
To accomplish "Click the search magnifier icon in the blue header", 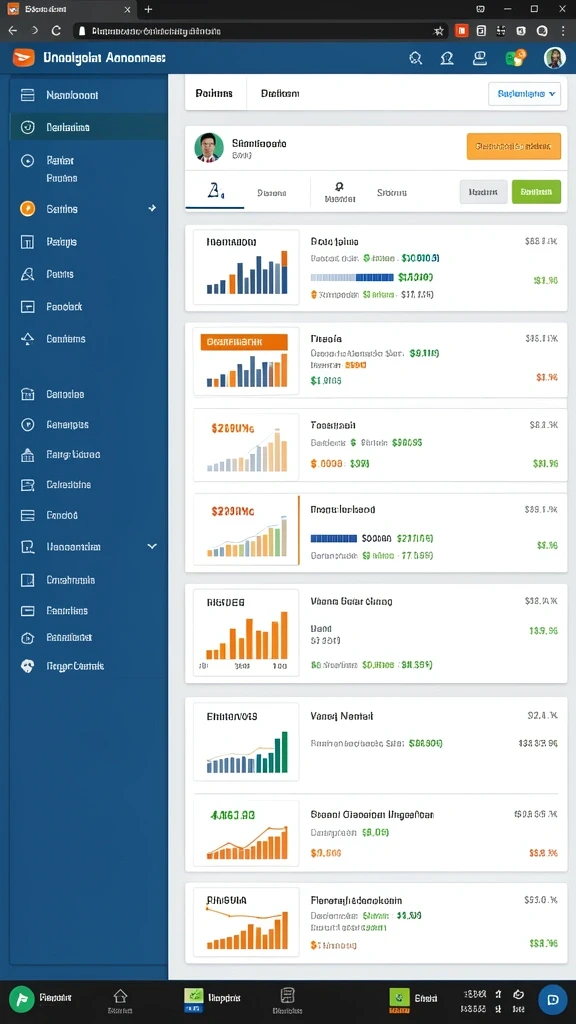I will click(x=415, y=58).
